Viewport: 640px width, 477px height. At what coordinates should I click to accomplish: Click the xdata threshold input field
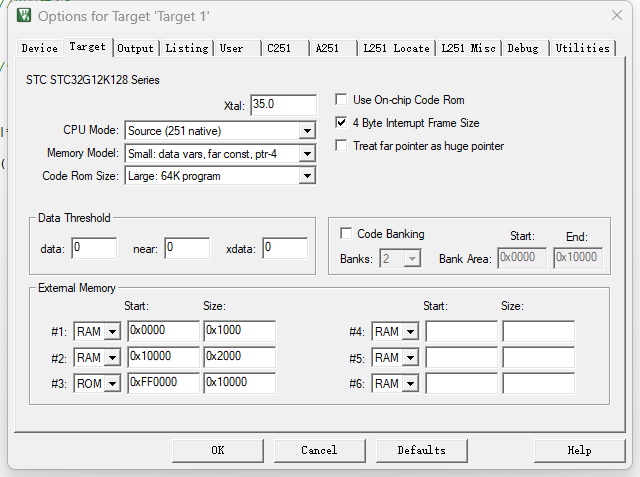click(285, 248)
